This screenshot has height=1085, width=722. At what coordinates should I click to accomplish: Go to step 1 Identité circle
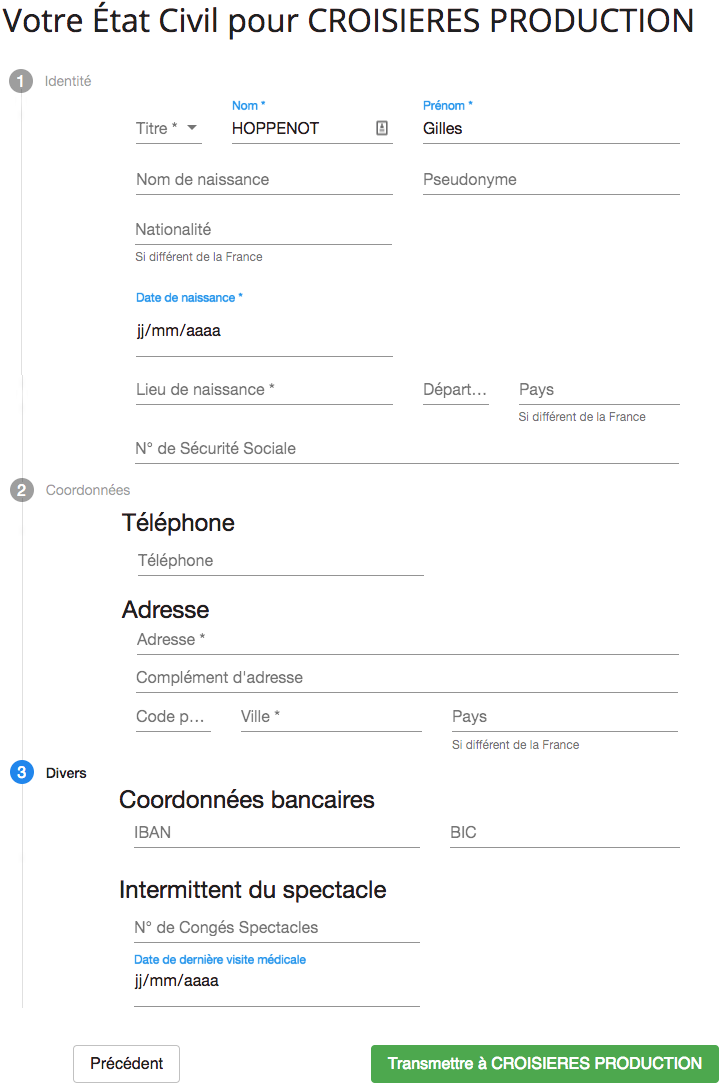pyautogui.click(x=21, y=81)
